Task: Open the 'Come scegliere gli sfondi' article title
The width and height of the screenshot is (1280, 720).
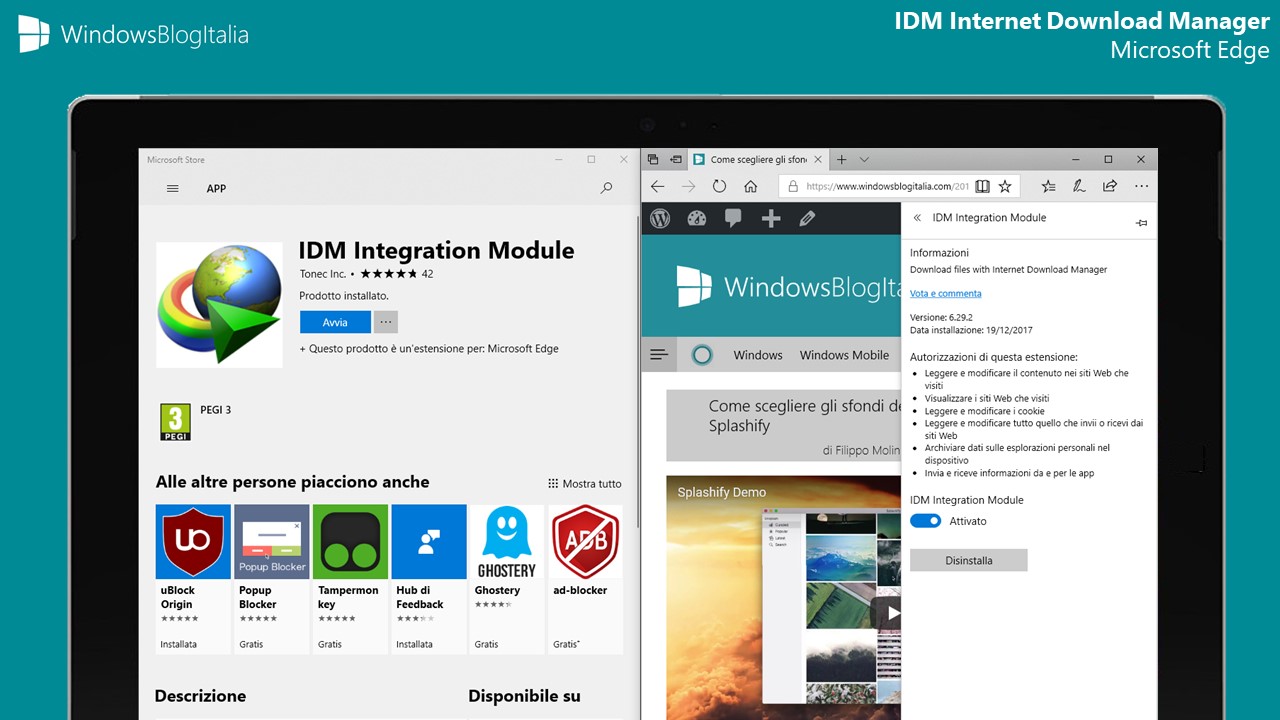Action: 804,416
